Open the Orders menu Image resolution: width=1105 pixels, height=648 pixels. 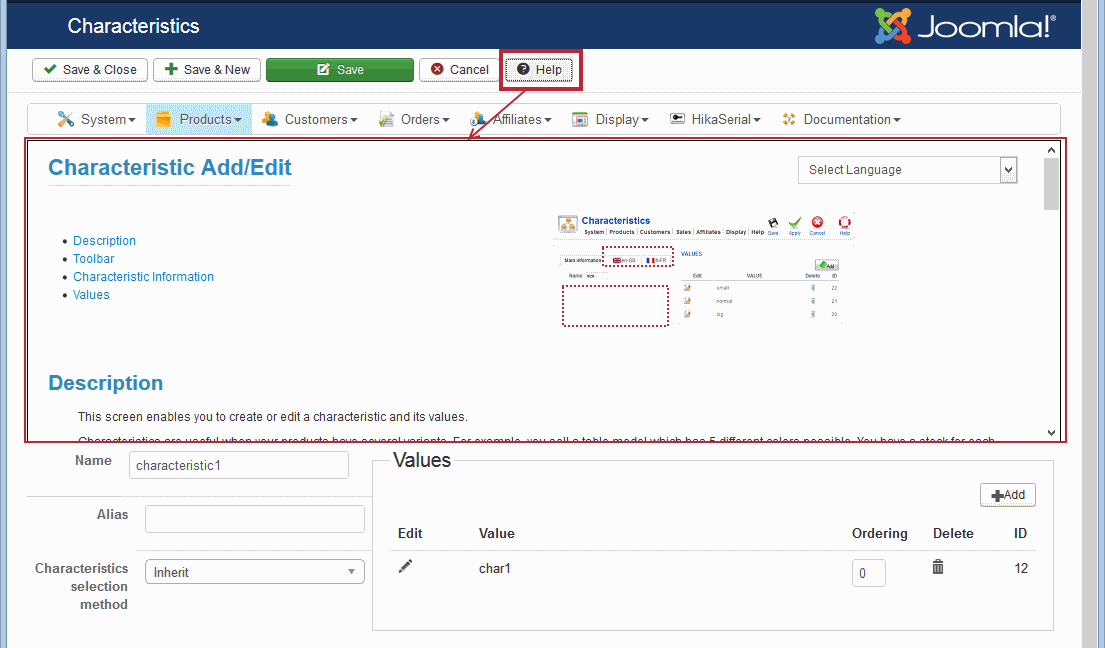(x=414, y=120)
